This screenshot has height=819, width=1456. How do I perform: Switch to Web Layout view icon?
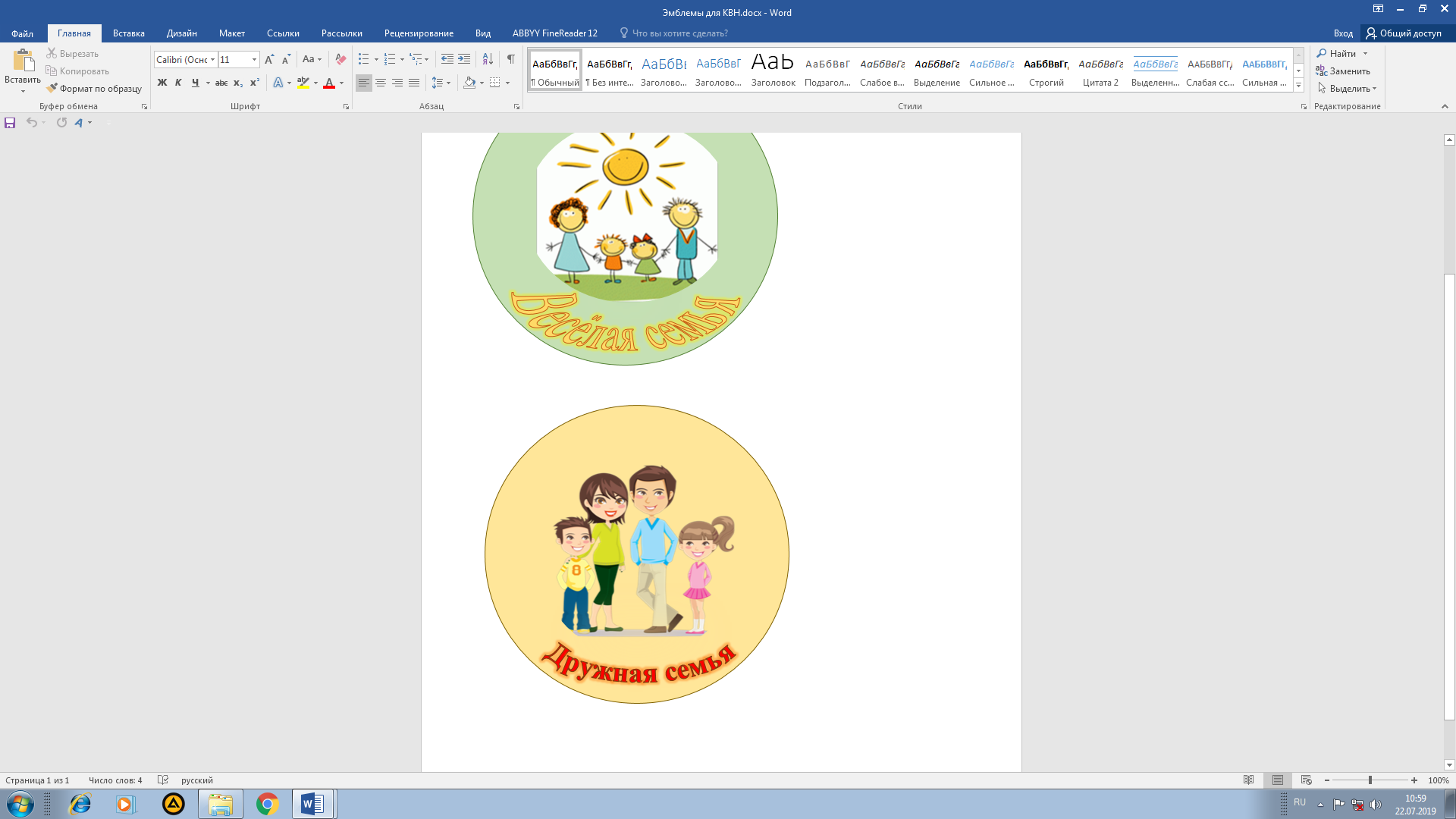(x=1307, y=780)
